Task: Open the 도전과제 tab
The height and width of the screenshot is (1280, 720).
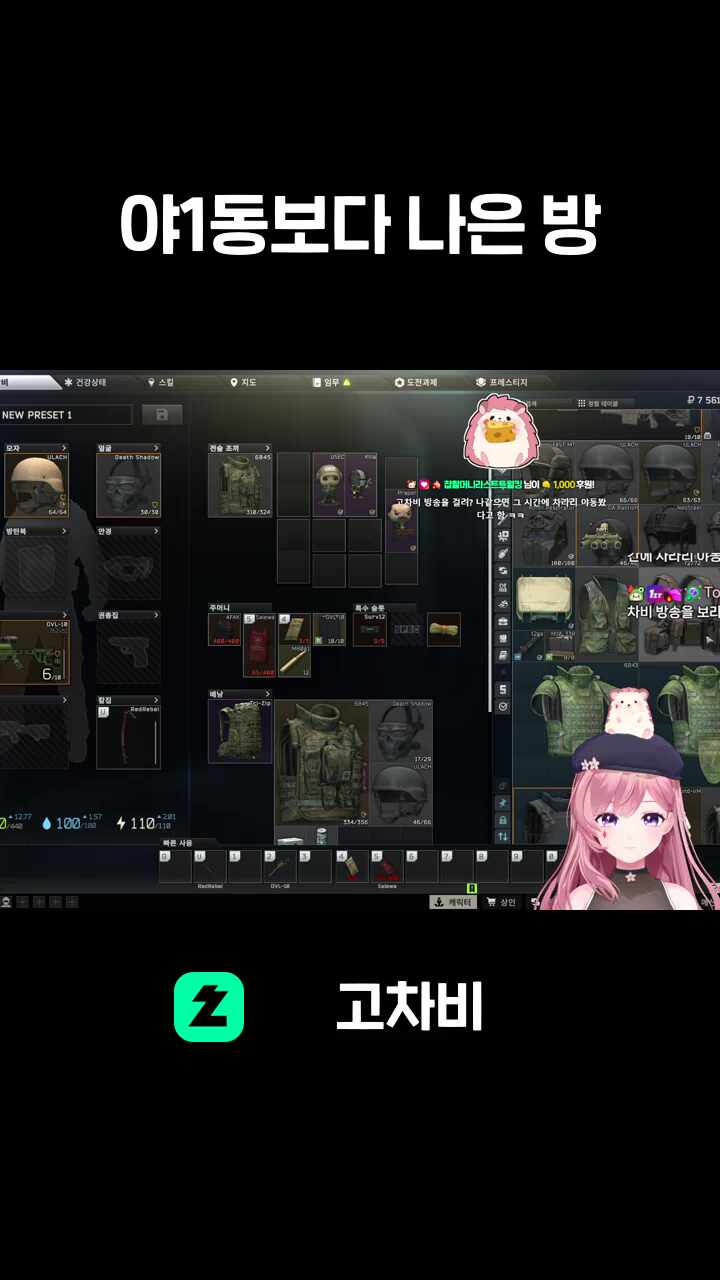Action: pyautogui.click(x=416, y=382)
